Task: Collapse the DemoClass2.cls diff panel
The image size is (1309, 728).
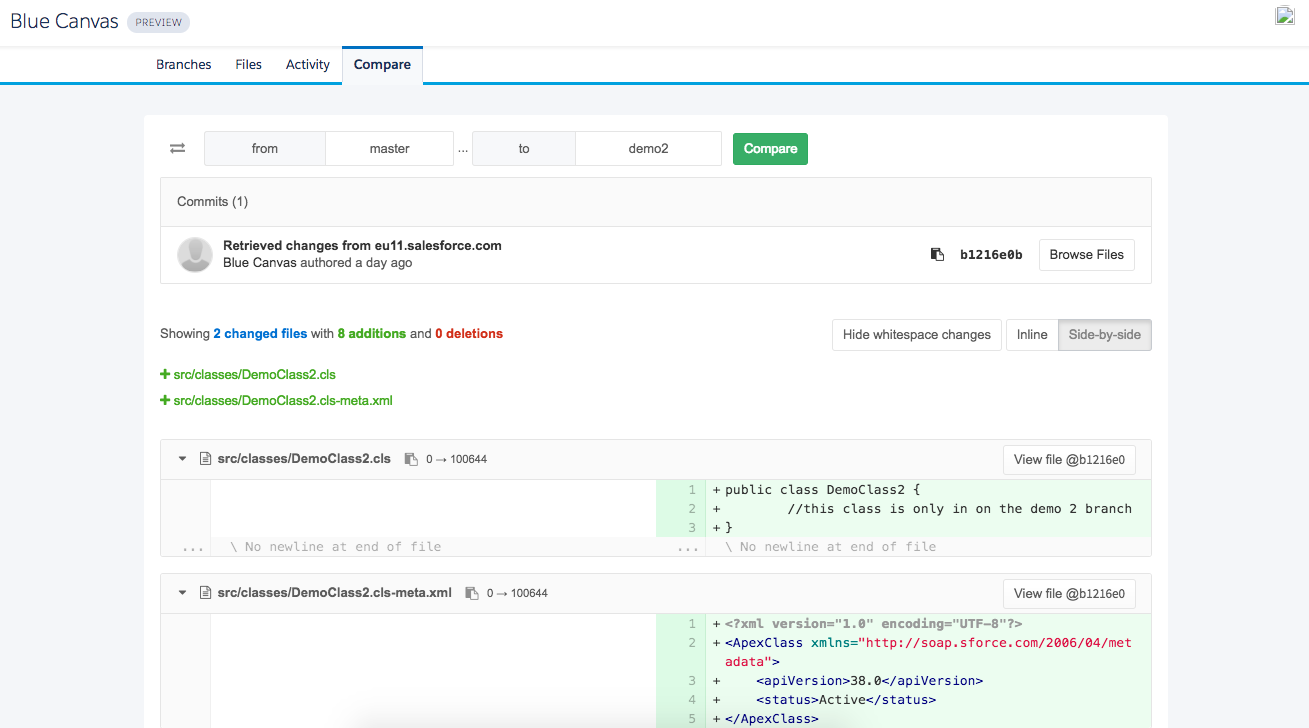Action: click(x=183, y=459)
